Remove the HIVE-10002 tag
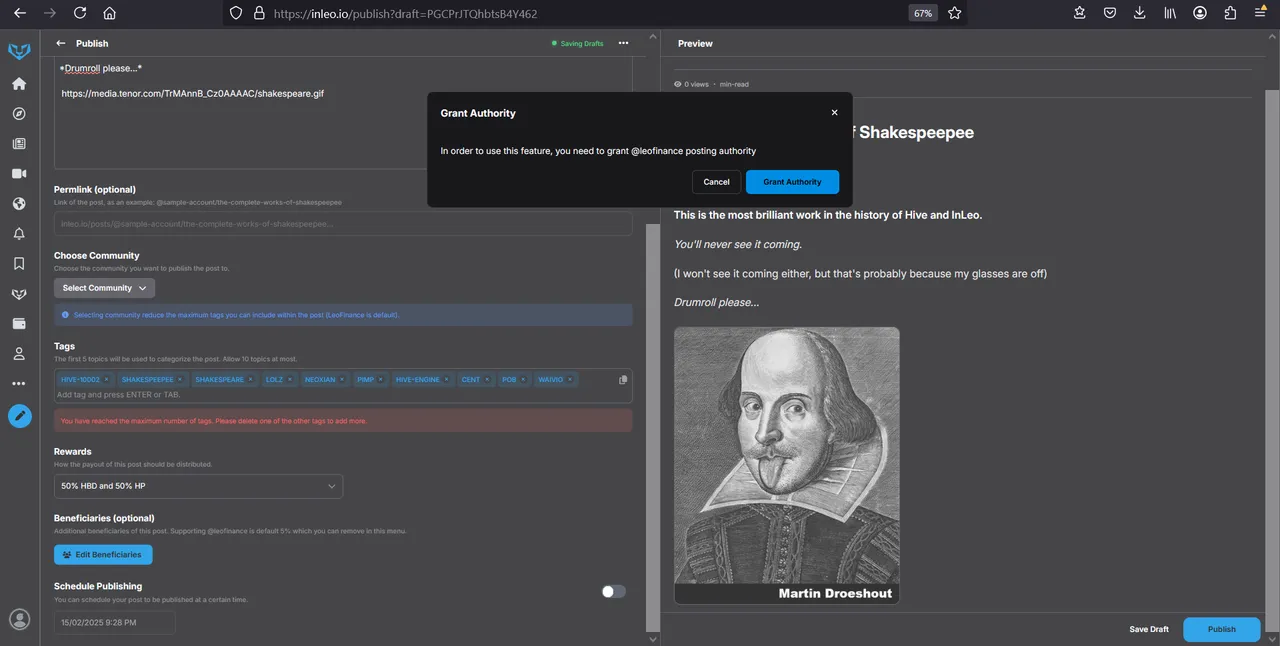1280x646 pixels. (107, 380)
